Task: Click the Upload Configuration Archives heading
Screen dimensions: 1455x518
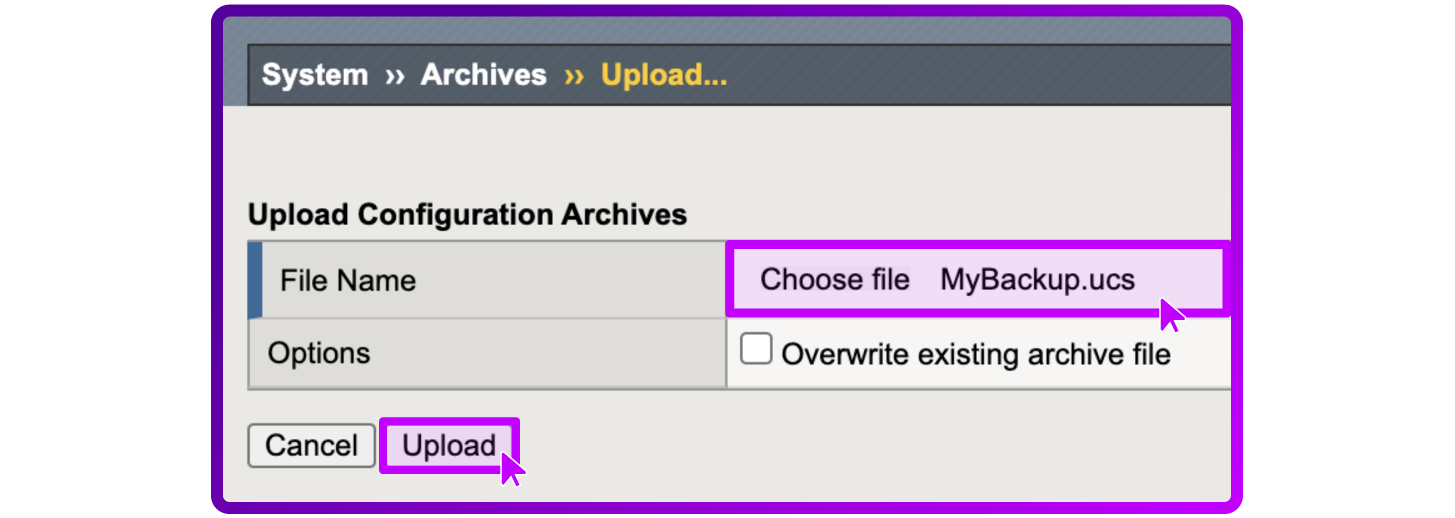Action: 467,215
